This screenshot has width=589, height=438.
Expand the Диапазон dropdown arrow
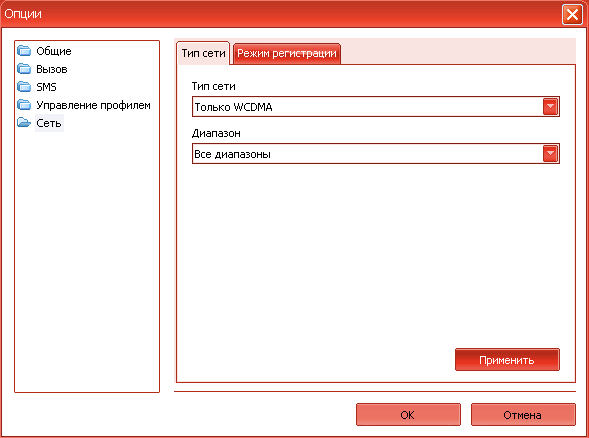tap(550, 153)
